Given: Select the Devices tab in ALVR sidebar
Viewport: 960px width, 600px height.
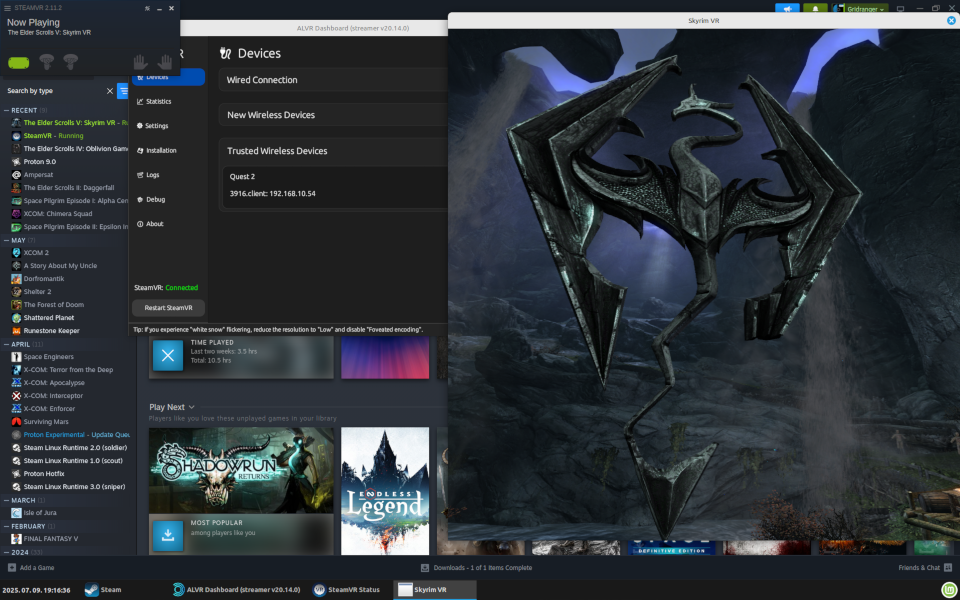Looking at the screenshot, I should [168, 77].
